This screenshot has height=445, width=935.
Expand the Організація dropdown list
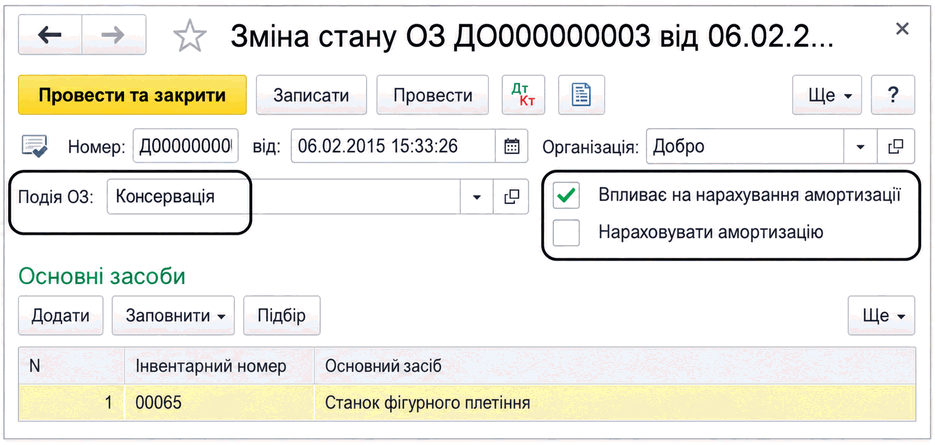point(860,146)
